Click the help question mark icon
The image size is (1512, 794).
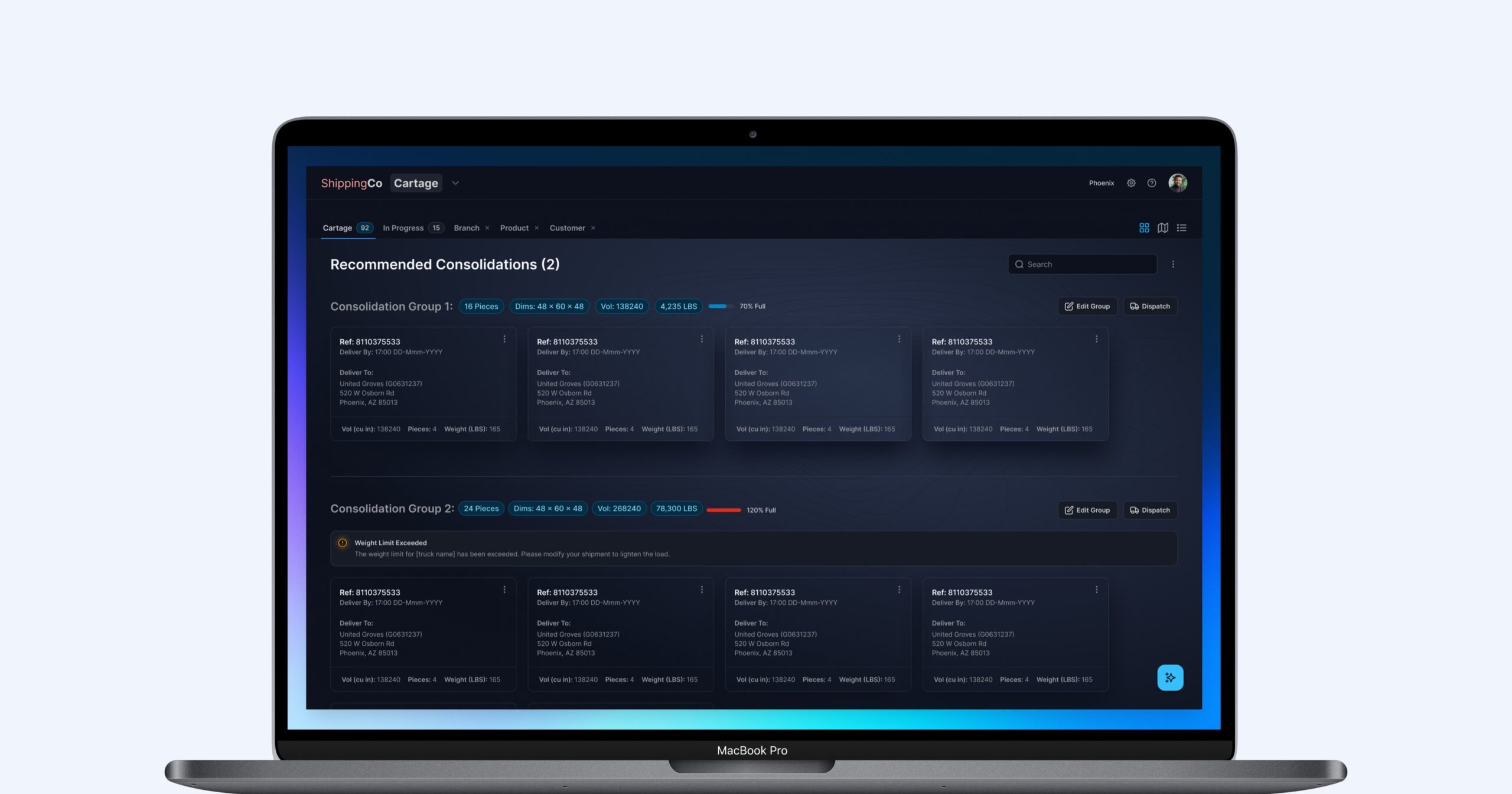click(1151, 183)
